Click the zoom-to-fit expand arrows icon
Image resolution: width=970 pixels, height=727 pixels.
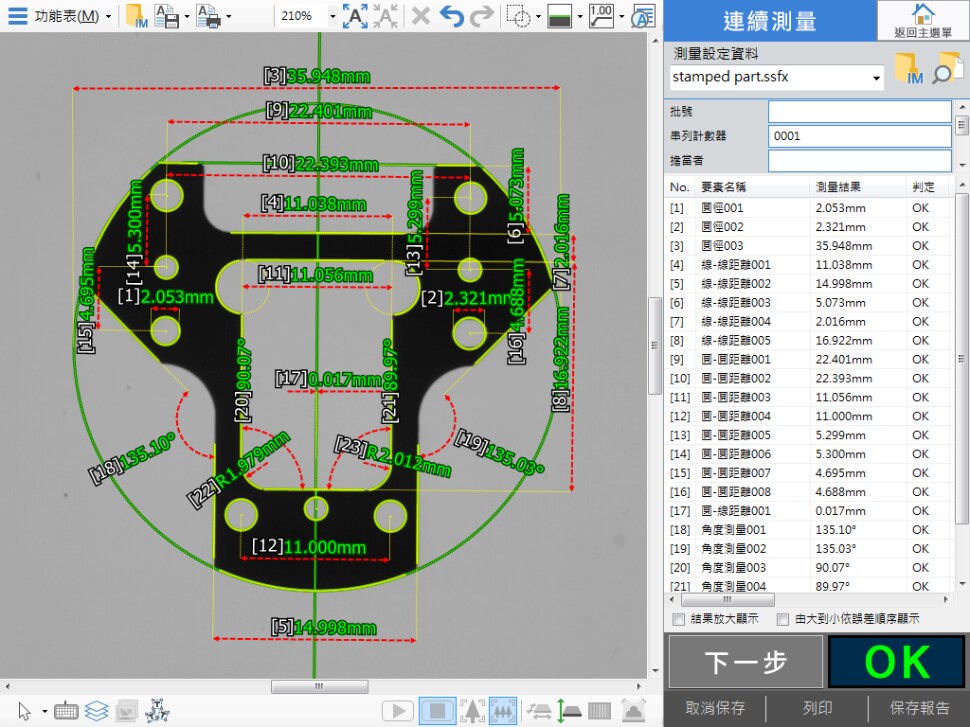[355, 16]
